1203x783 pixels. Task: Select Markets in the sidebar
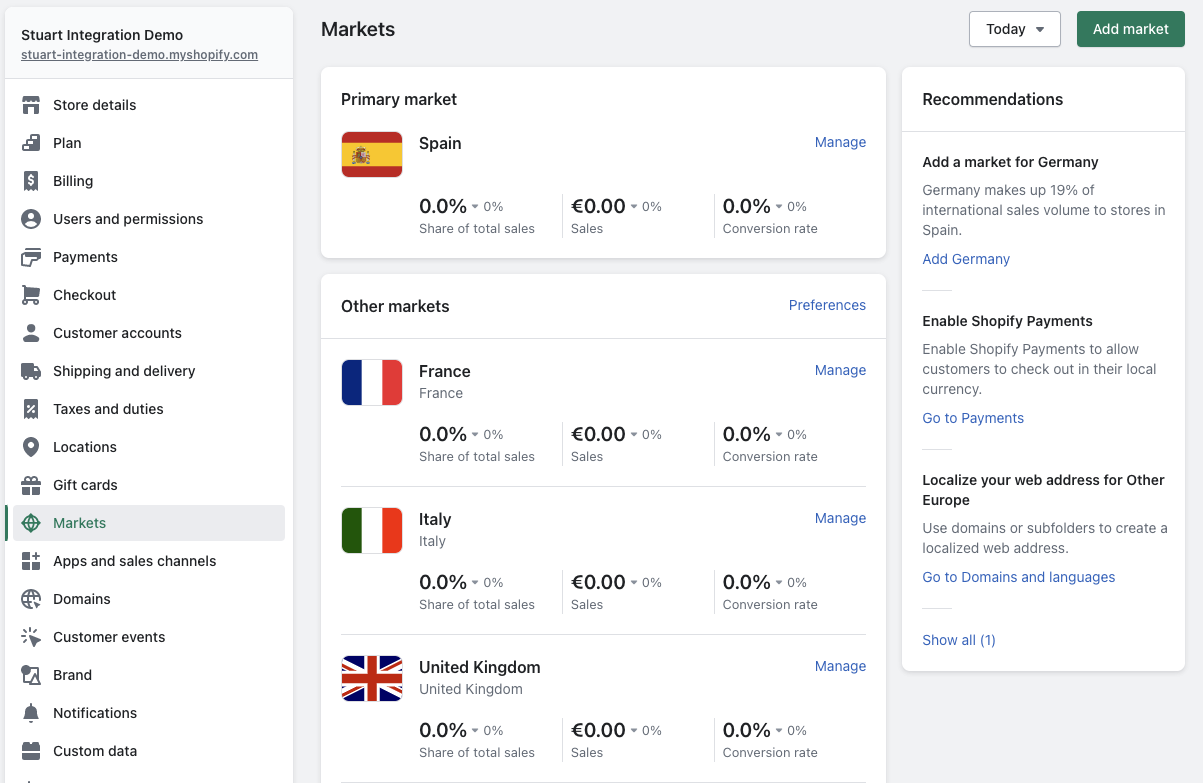point(149,523)
